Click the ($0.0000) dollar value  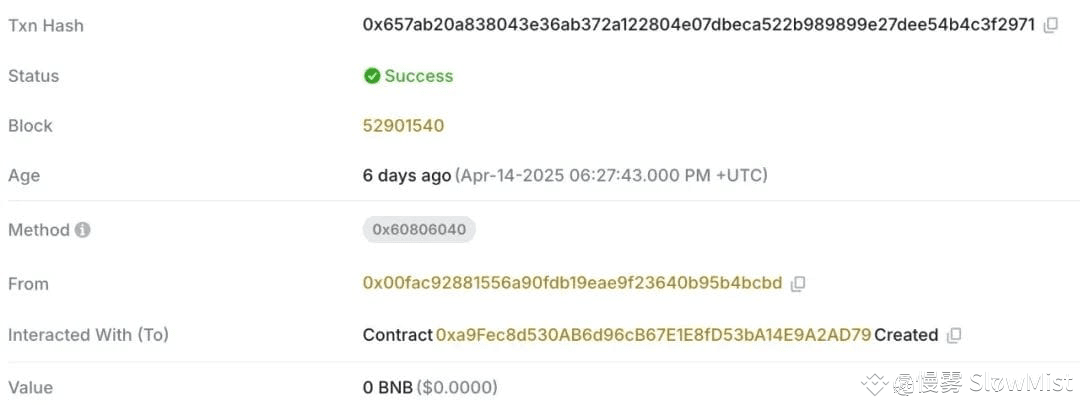click(x=457, y=388)
